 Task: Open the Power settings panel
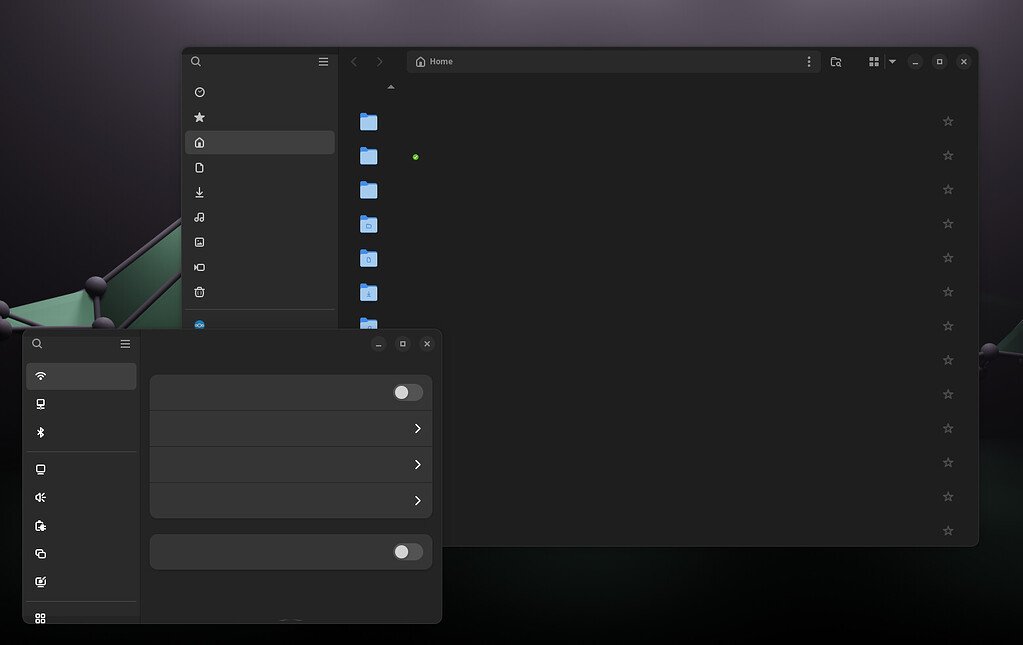(40, 525)
